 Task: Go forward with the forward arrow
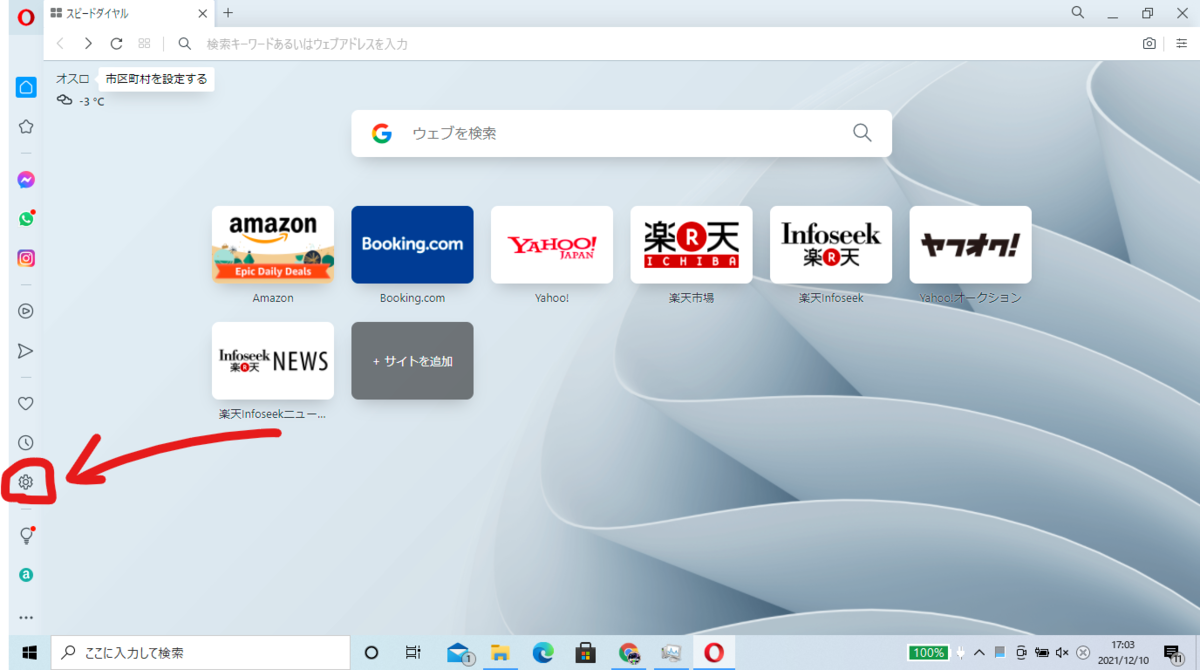(88, 44)
